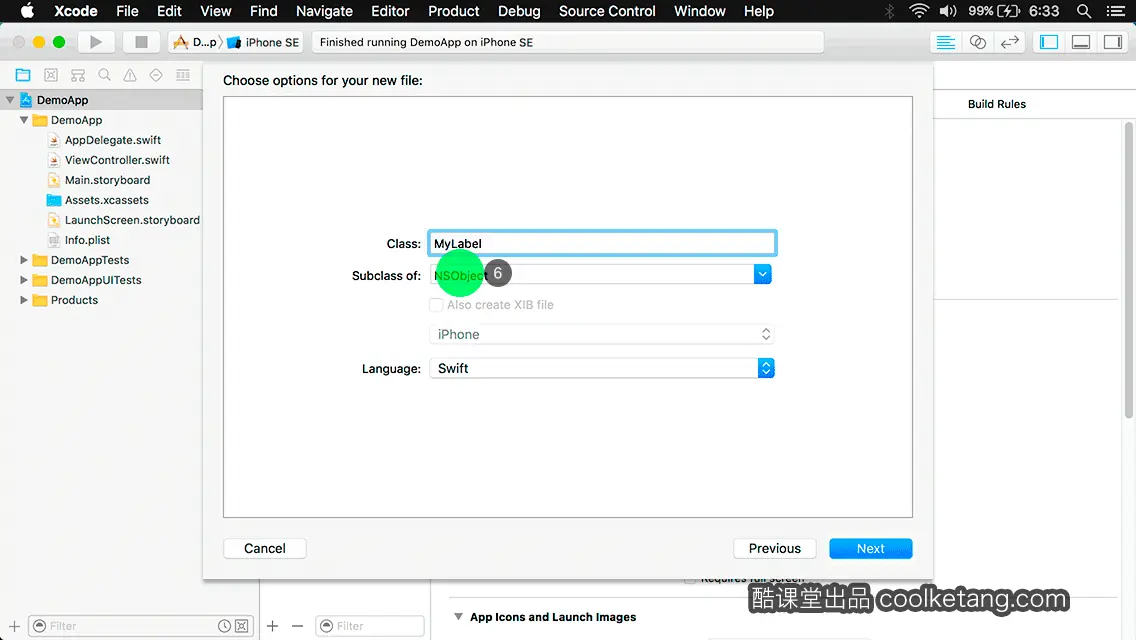Open the Source Control menu

(x=607, y=11)
